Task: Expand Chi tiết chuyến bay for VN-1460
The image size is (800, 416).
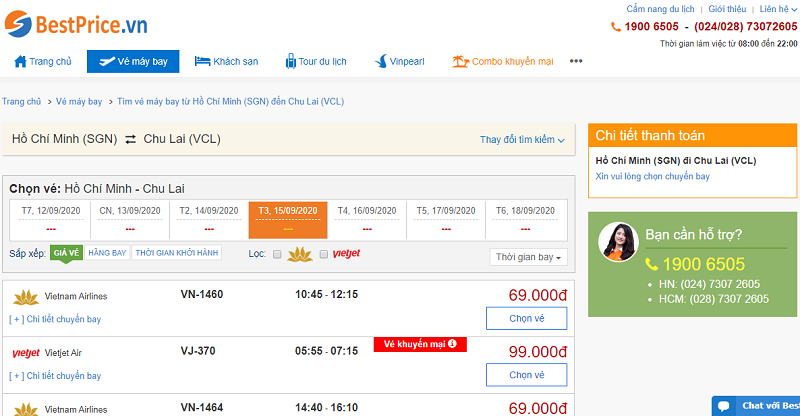Action: point(55,319)
